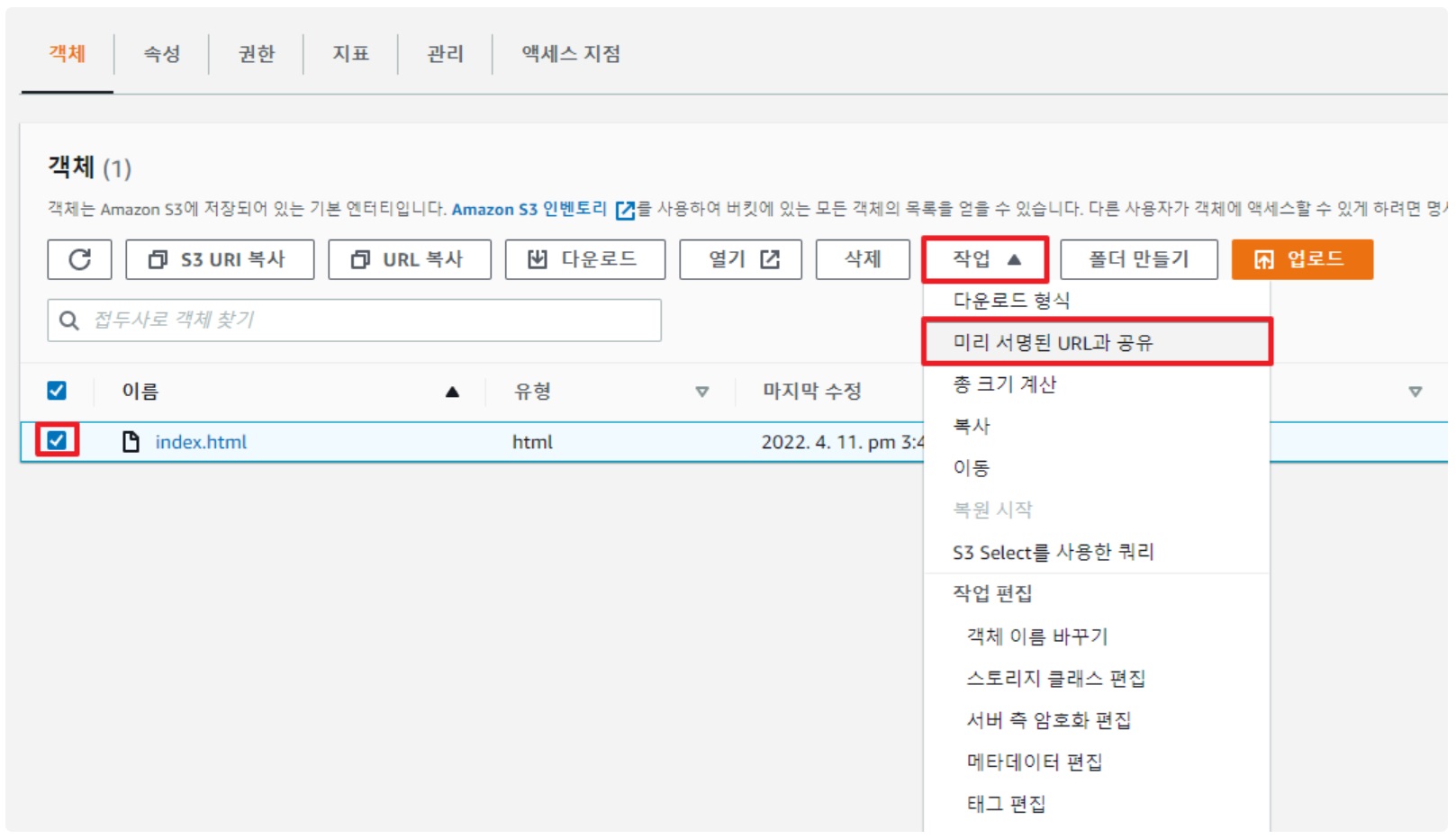Click the far-right column sort arrow
This screenshot has height=839, width=1456.
coord(1415,392)
